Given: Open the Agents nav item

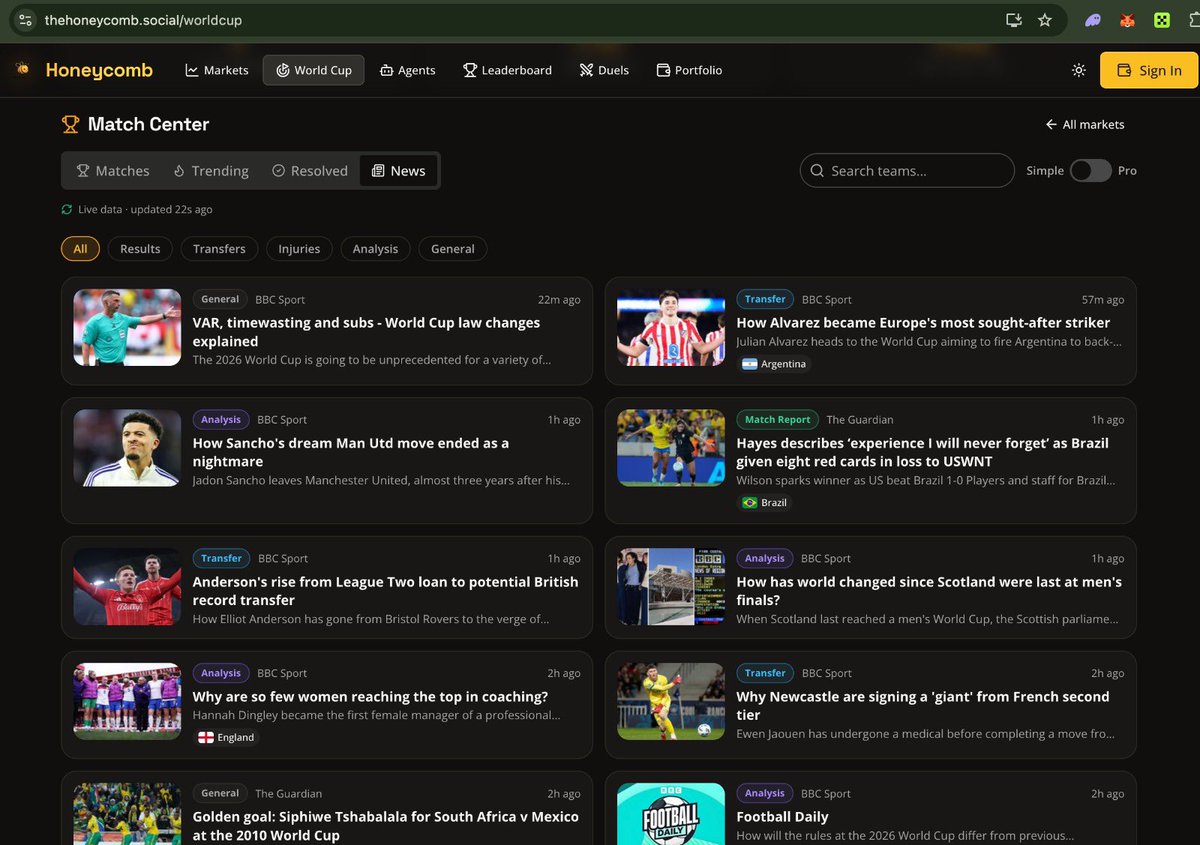Looking at the screenshot, I should click(x=408, y=70).
